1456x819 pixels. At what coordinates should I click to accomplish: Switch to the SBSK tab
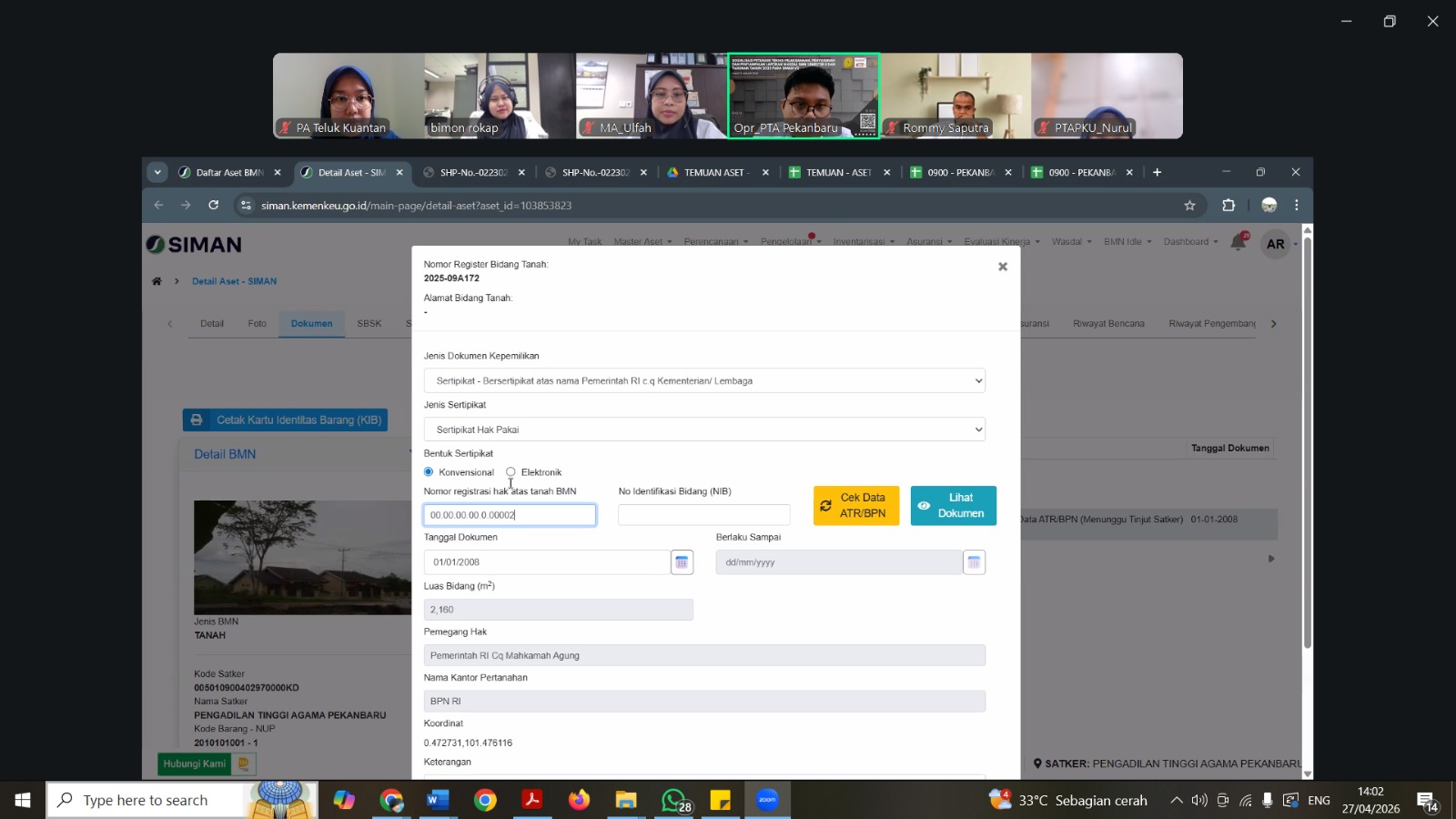[369, 323]
